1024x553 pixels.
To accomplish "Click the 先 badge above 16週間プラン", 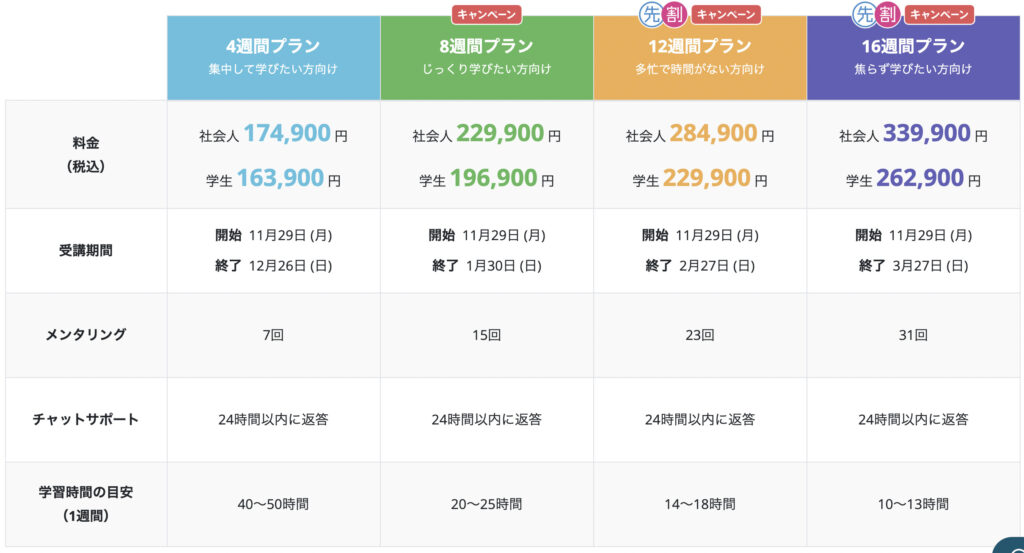I will pos(865,14).
